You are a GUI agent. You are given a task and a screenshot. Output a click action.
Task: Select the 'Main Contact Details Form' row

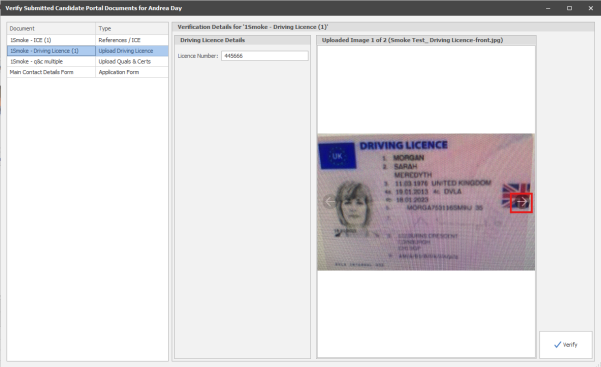click(87, 72)
